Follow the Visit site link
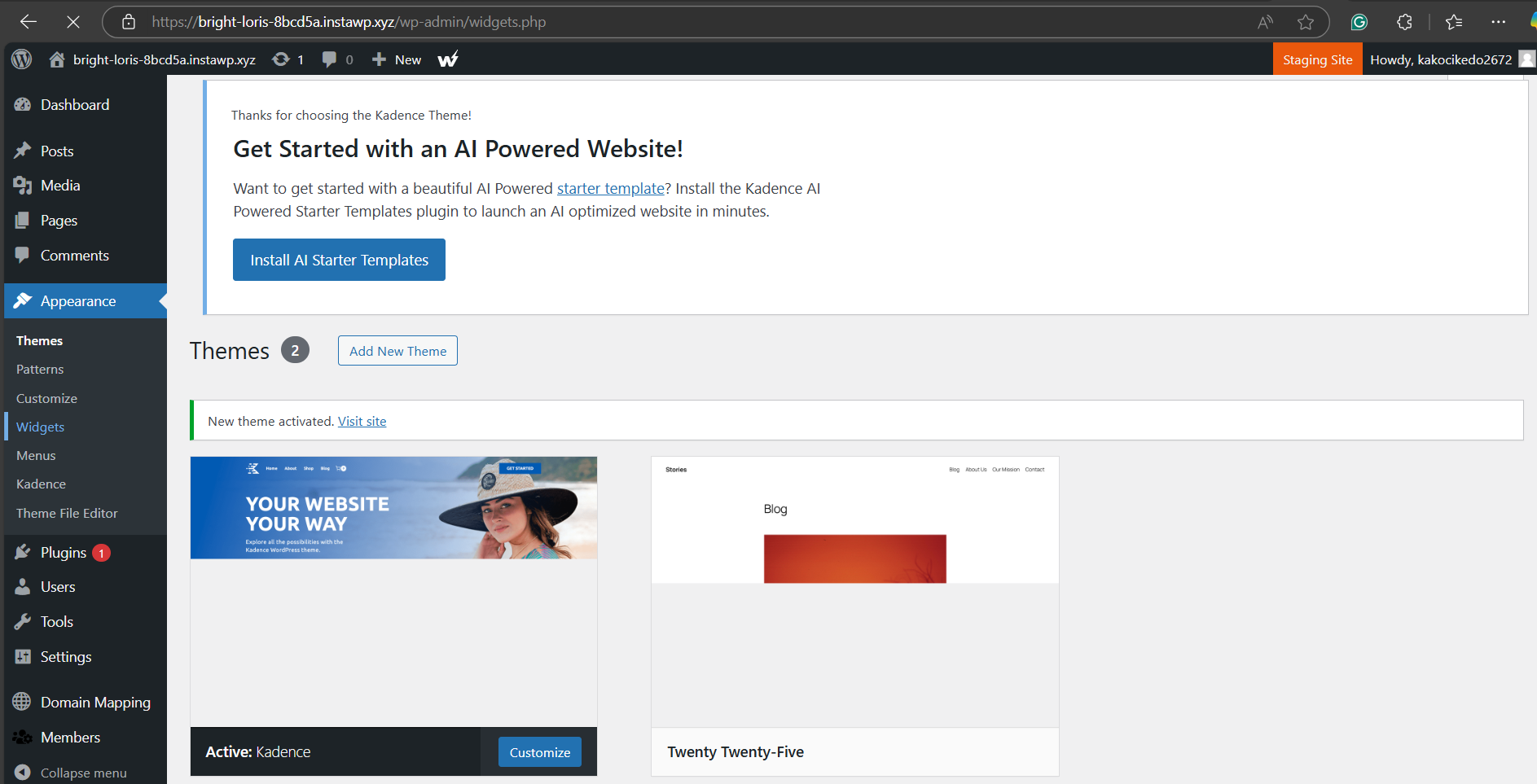Image resolution: width=1537 pixels, height=784 pixels. click(x=362, y=421)
